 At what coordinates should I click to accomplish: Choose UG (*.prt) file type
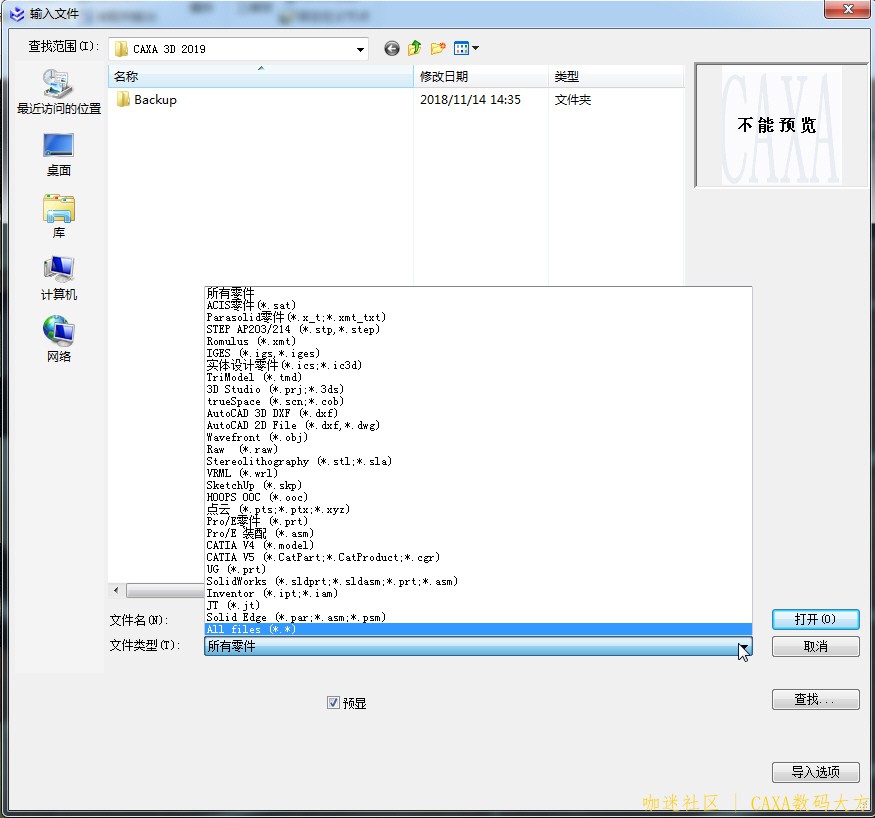point(478,569)
